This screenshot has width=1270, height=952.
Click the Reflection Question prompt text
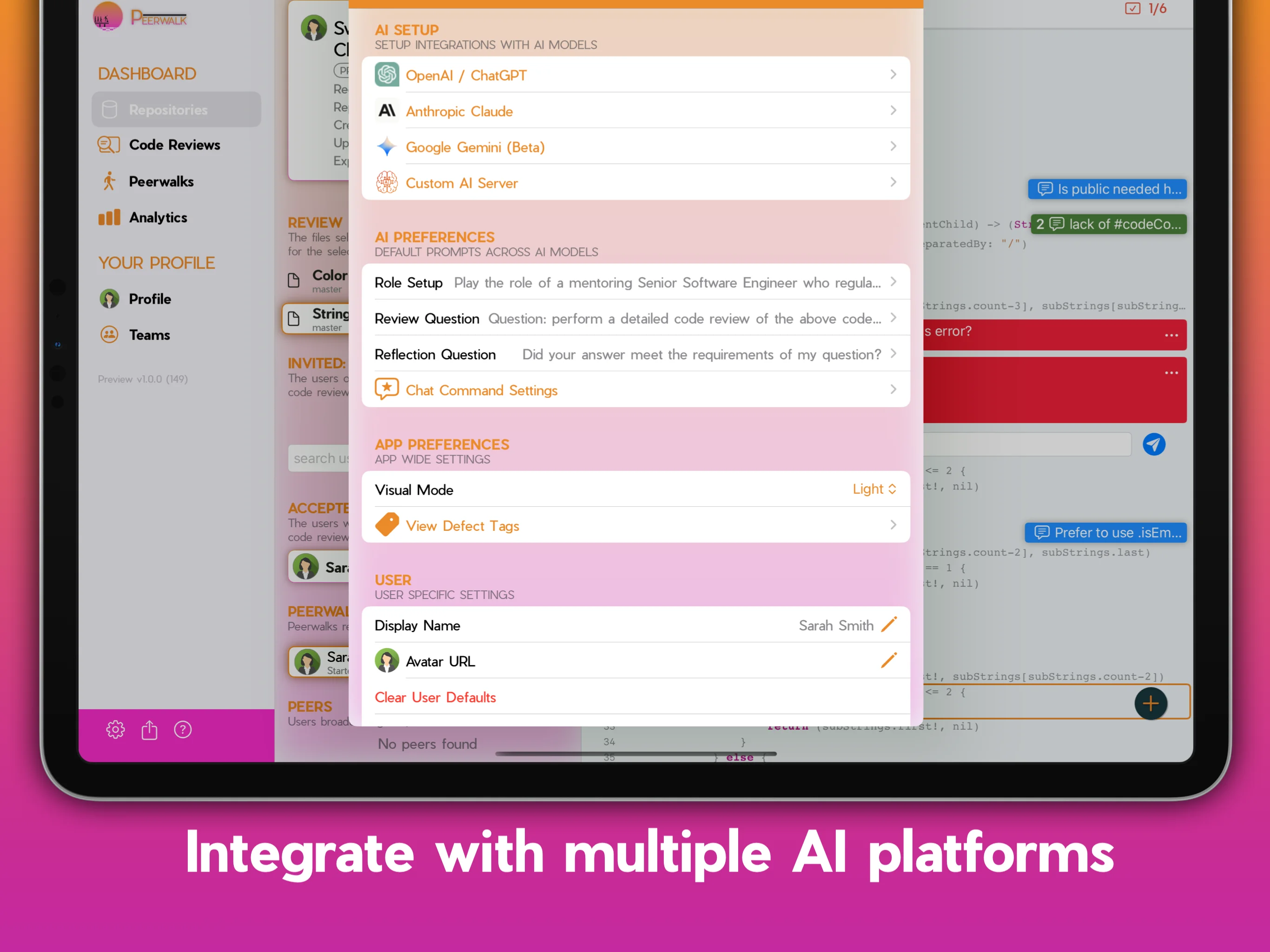click(x=701, y=354)
